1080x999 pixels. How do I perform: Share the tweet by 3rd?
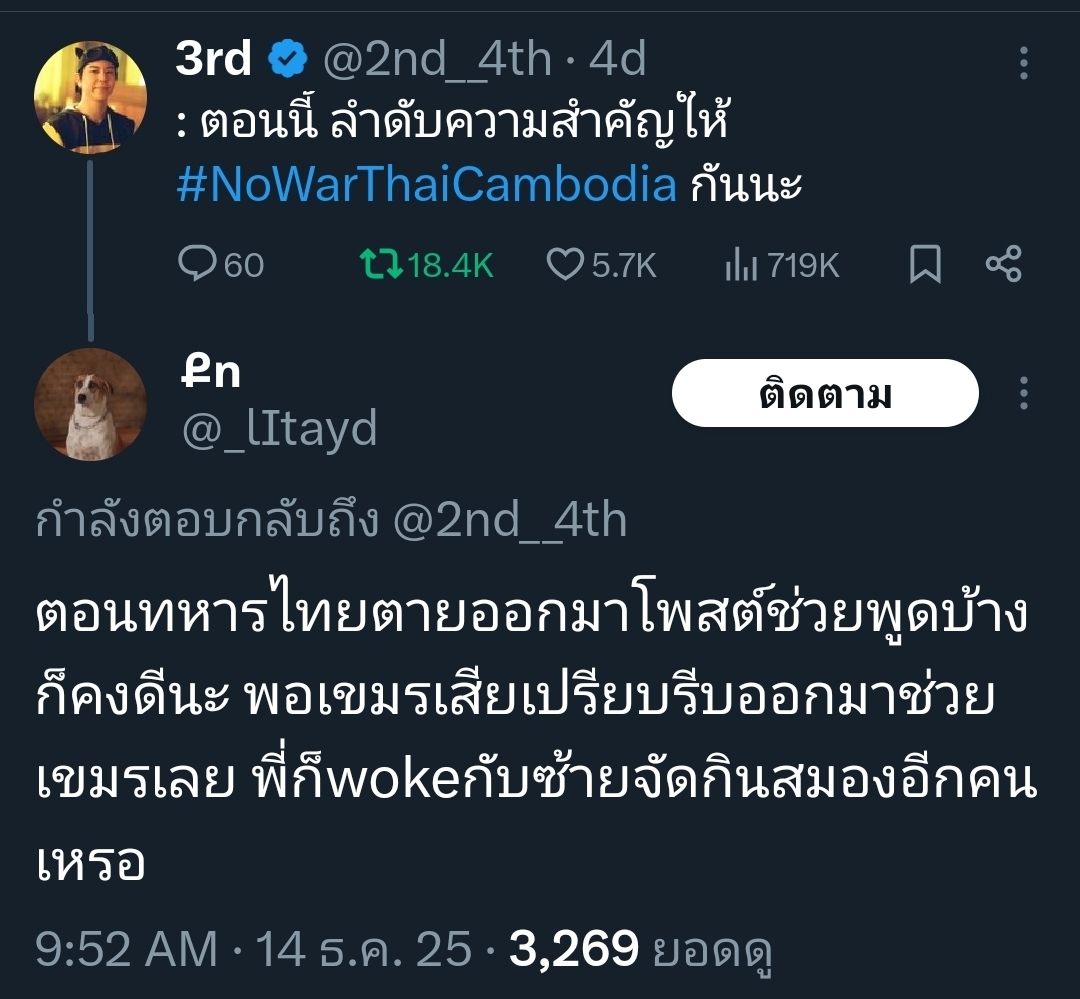(x=1003, y=265)
